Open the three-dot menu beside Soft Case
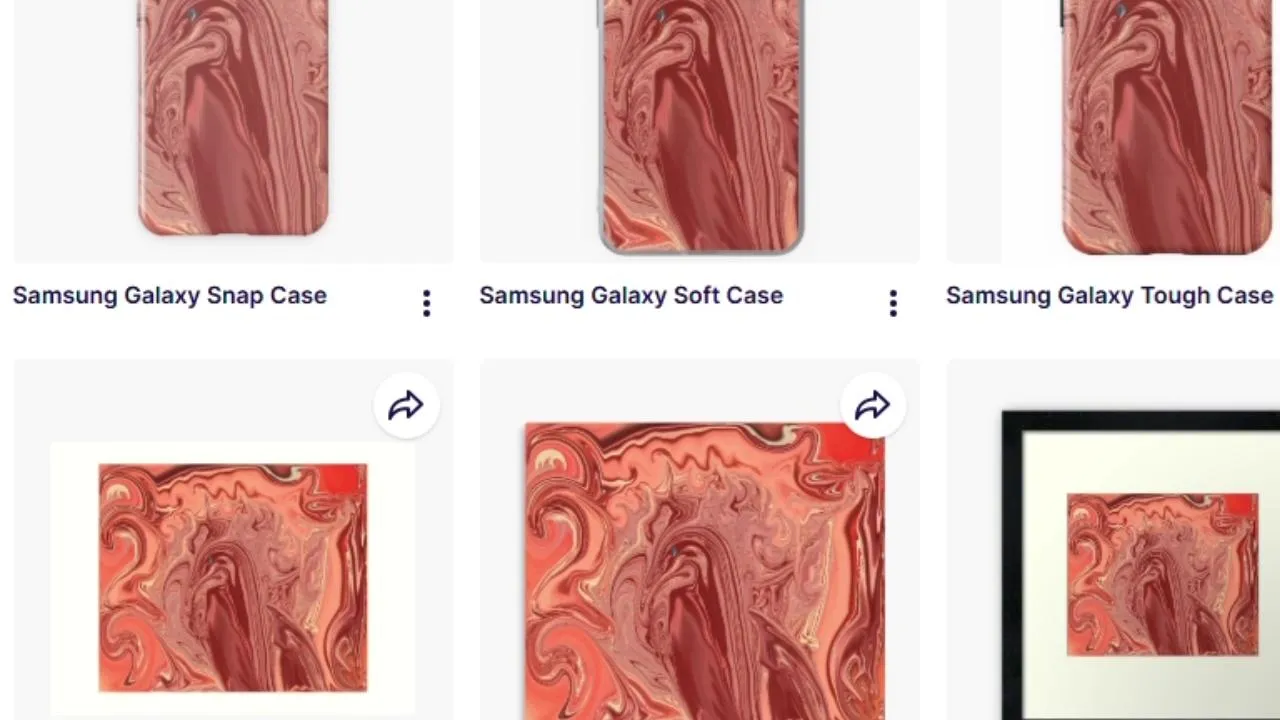 click(893, 303)
